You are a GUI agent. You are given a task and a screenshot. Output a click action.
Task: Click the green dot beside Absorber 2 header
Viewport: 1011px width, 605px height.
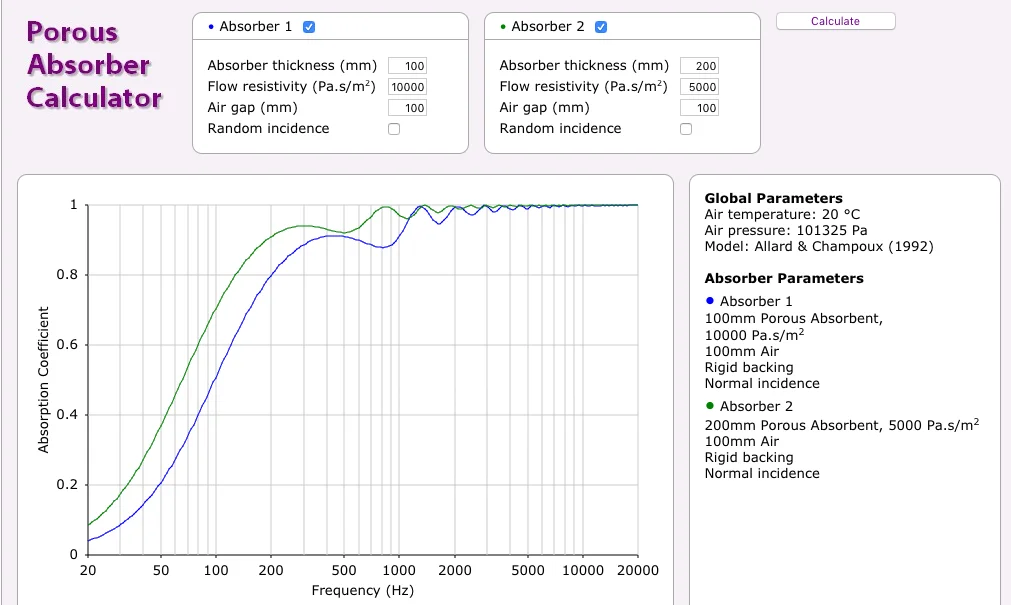503,27
